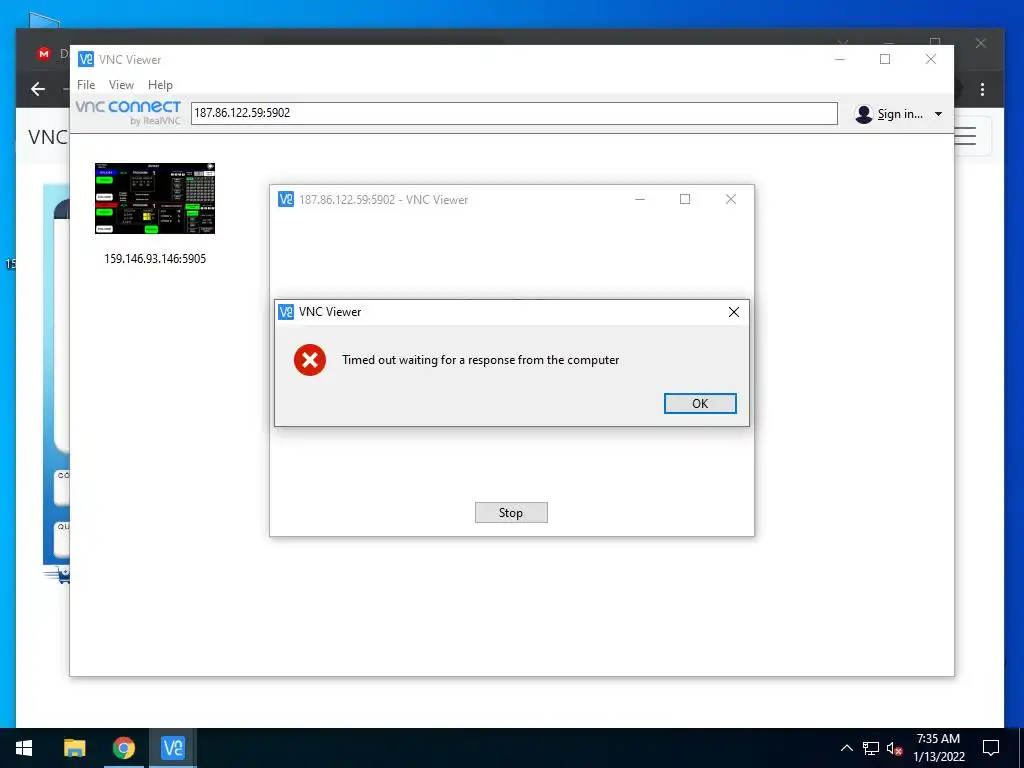Click the address field showing 187.86.122.59:5902
Viewport: 1024px width, 768px height.
click(514, 113)
